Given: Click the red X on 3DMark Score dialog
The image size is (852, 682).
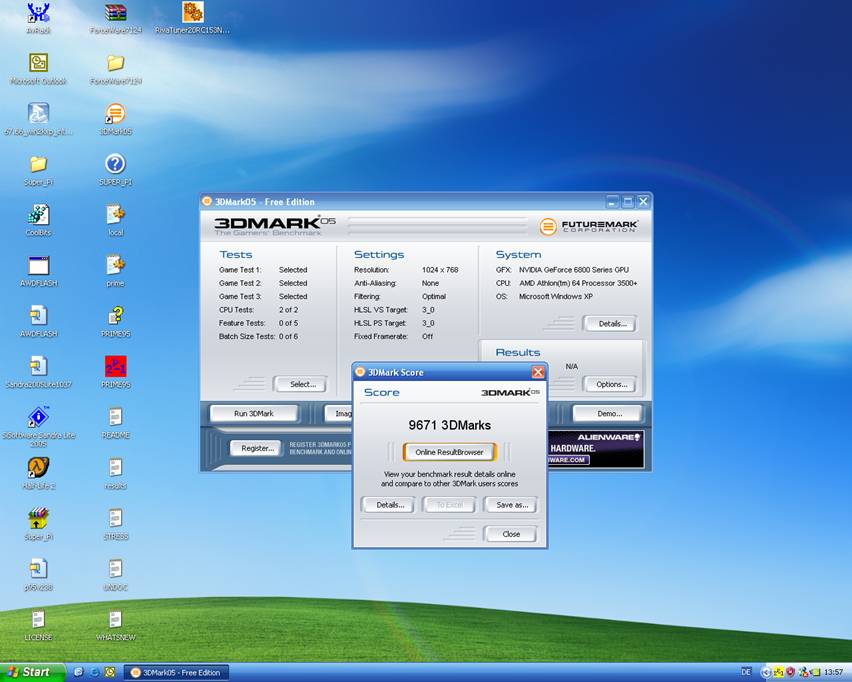Looking at the screenshot, I should (x=538, y=372).
